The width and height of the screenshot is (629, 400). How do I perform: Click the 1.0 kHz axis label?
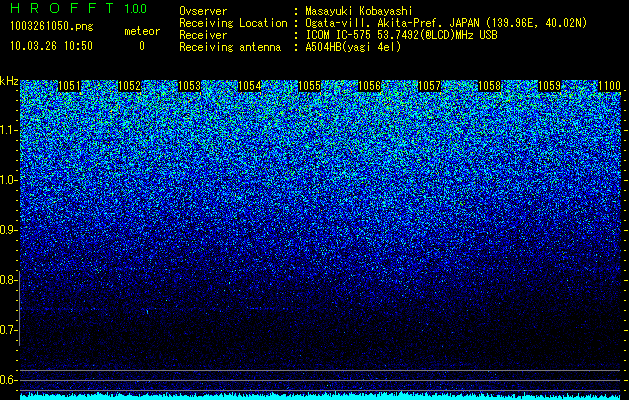pyautogui.click(x=8, y=180)
